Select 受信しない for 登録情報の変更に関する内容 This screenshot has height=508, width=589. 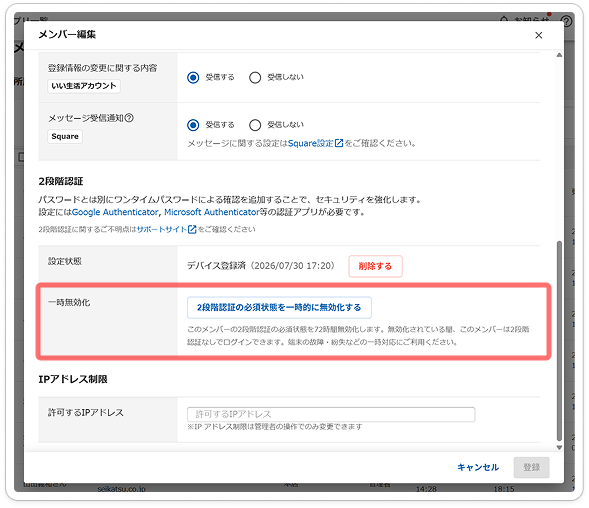click(x=255, y=77)
